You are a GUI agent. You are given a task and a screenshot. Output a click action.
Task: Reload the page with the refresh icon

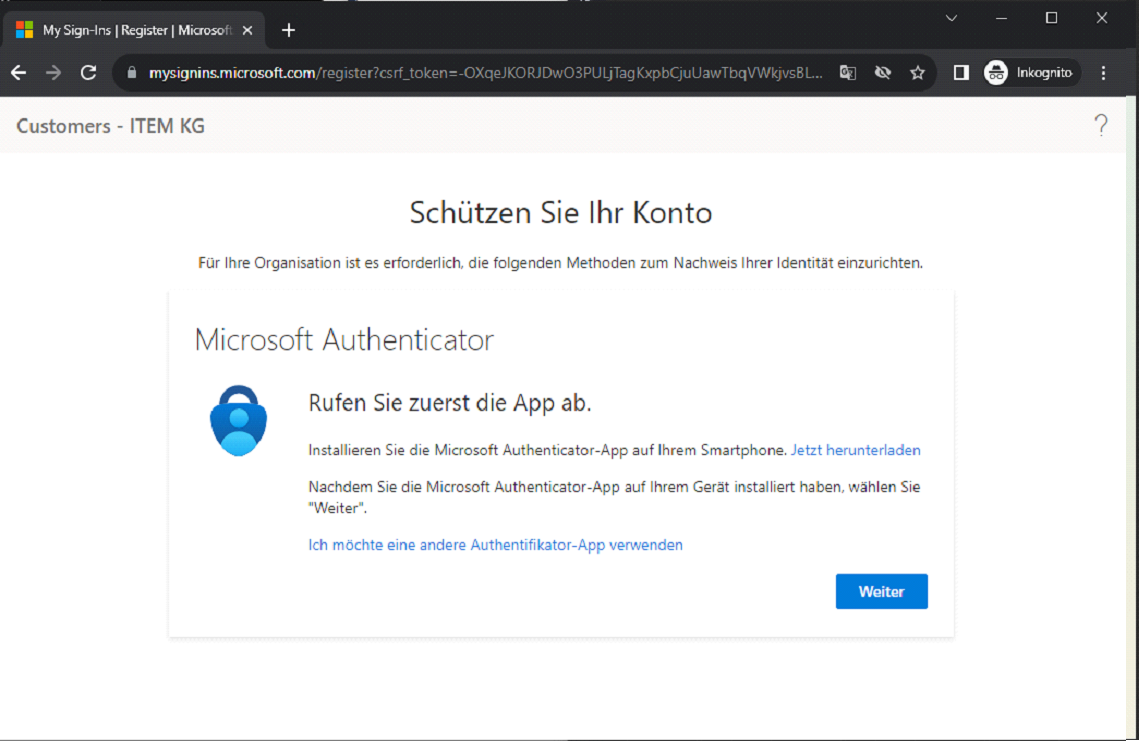(x=89, y=73)
